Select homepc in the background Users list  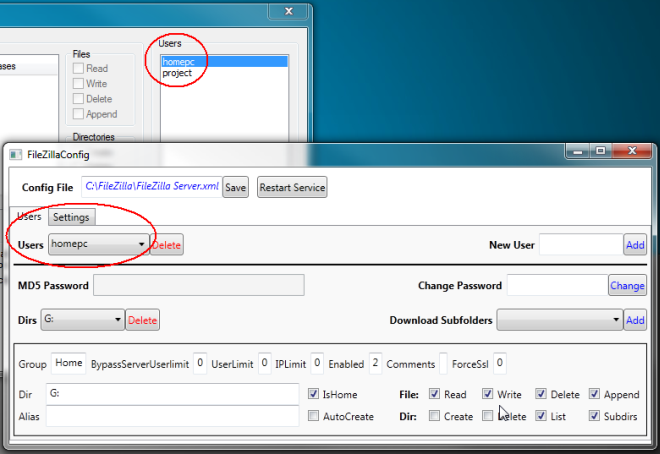pos(224,62)
